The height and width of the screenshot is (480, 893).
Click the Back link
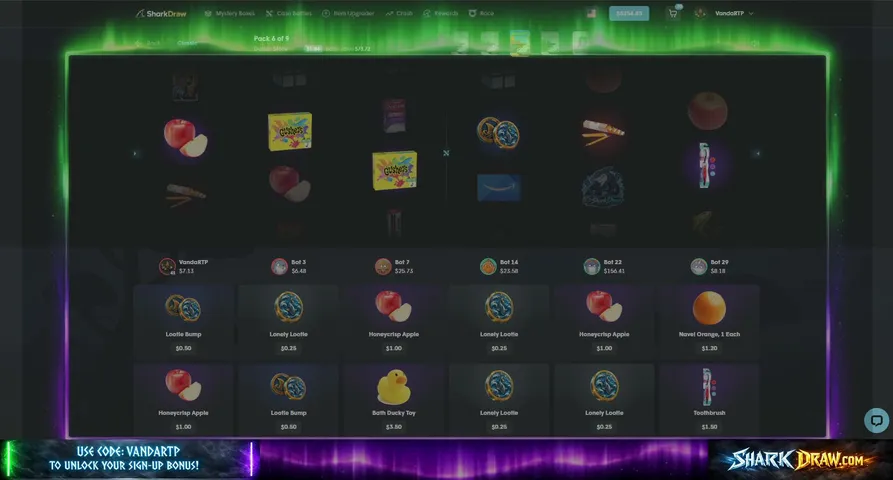(149, 43)
